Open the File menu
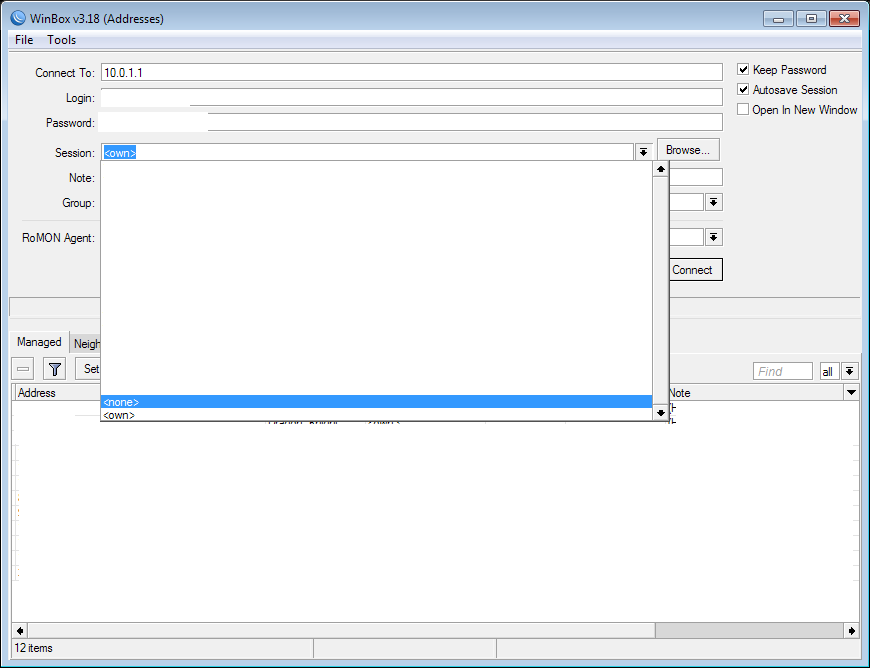Image resolution: width=870 pixels, height=668 pixels. point(24,40)
